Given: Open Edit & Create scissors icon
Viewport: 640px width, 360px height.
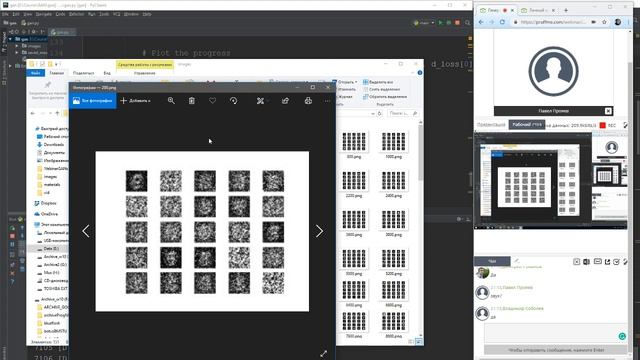Looking at the screenshot, I should tap(260, 101).
